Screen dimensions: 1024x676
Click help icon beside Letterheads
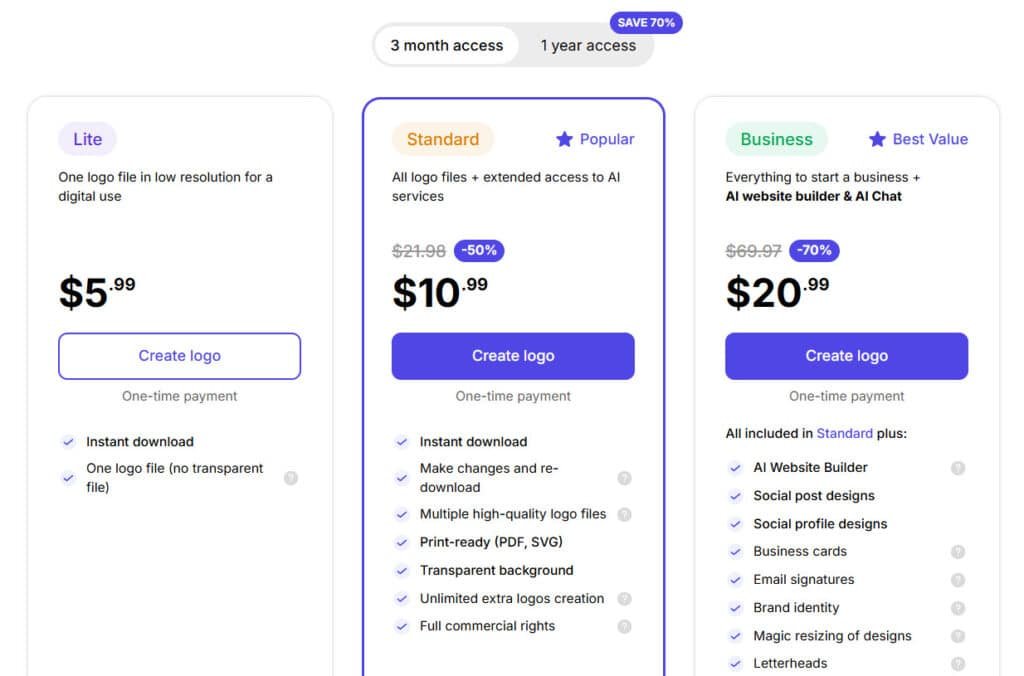click(958, 664)
